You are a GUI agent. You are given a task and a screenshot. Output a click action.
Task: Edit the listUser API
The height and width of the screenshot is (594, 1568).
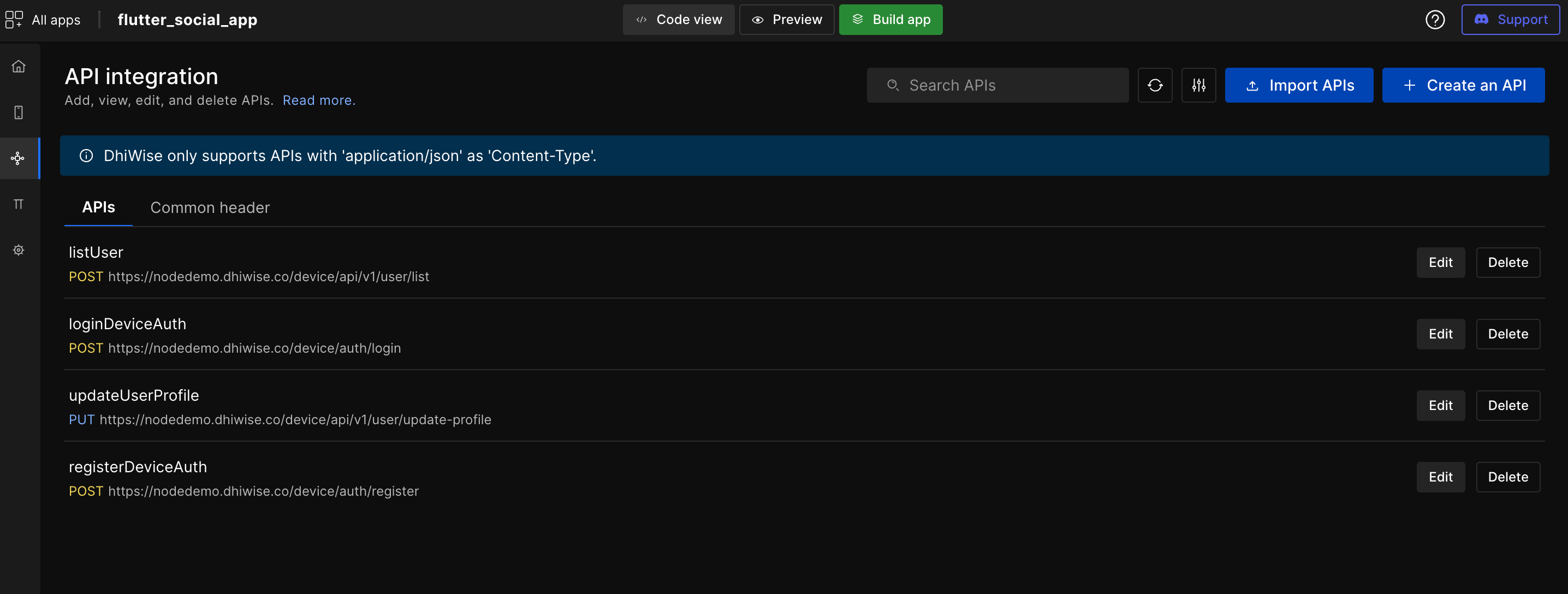(1440, 262)
